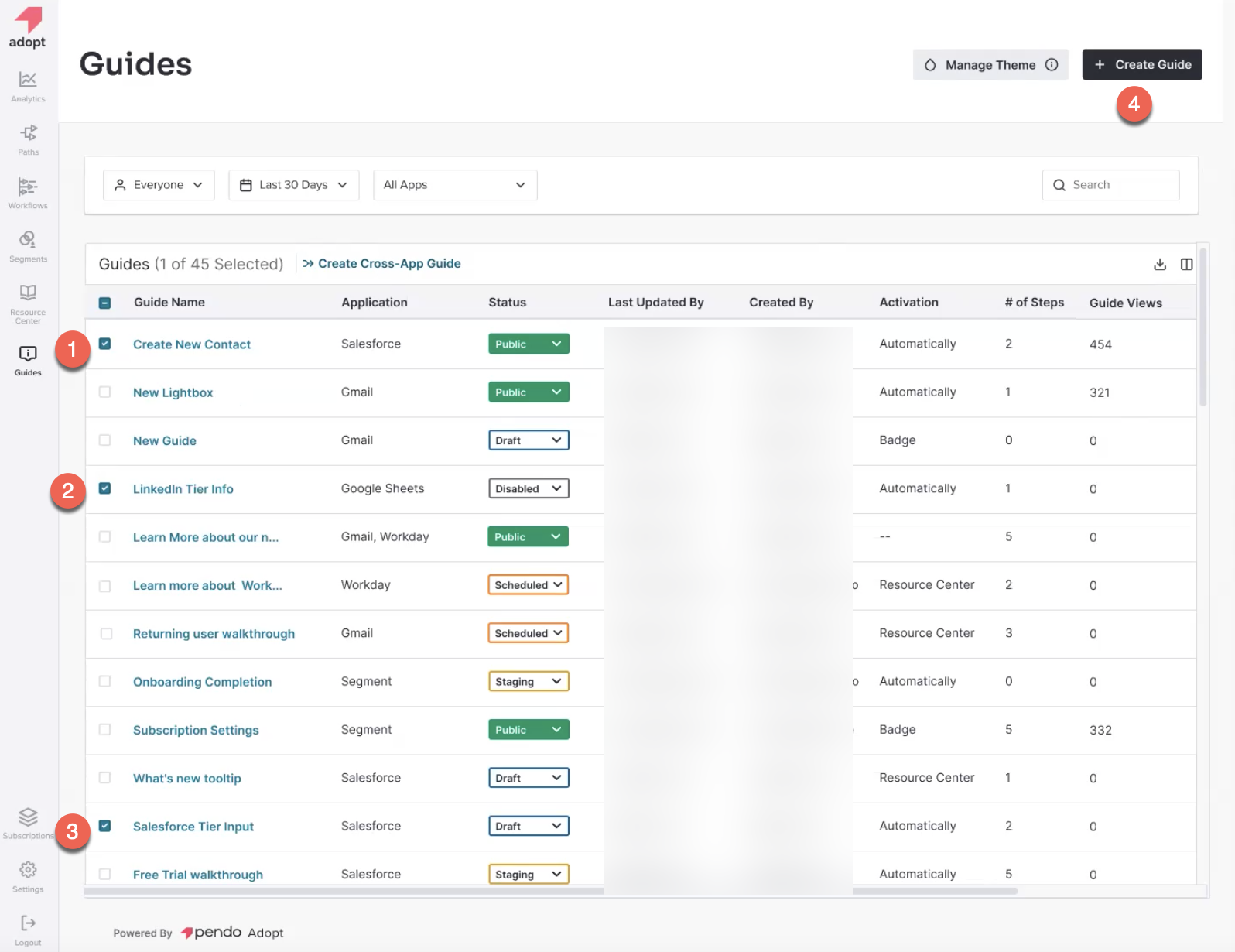Click the vertical scrollbar of the guides table
The height and width of the screenshot is (952, 1235).
(x=1203, y=327)
